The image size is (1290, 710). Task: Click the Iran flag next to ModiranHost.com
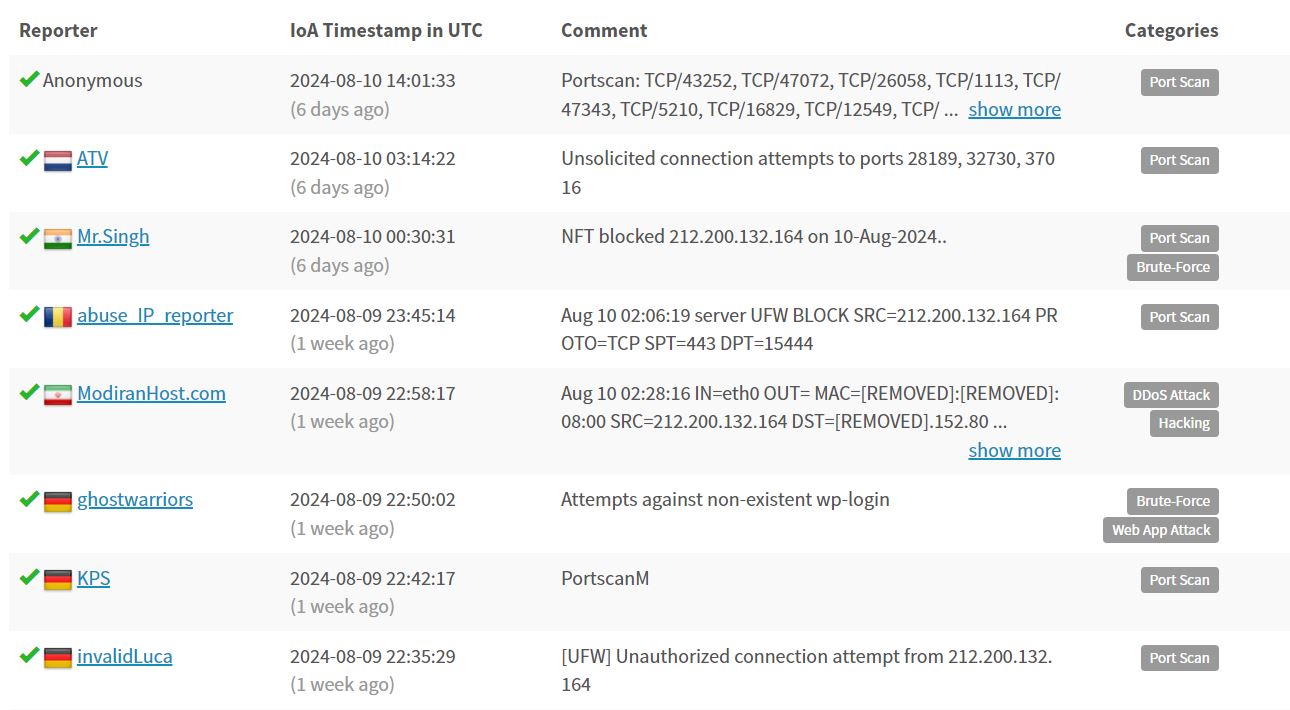[x=58, y=395]
